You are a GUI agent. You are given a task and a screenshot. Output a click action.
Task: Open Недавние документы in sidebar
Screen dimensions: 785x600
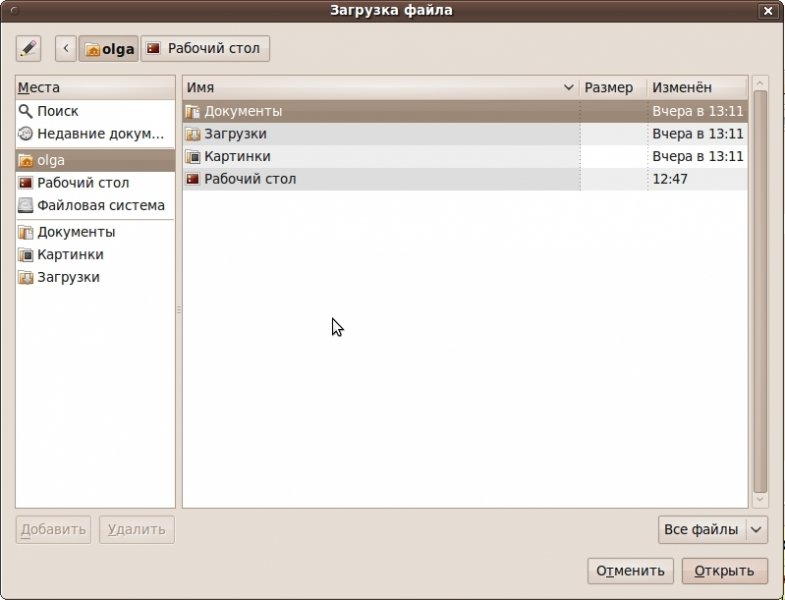coord(95,134)
